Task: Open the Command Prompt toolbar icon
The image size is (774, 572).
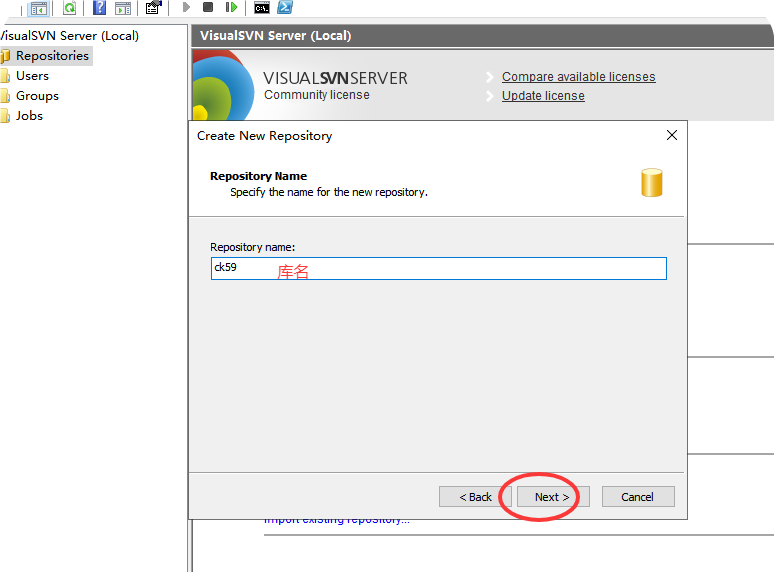Action: [262, 7]
